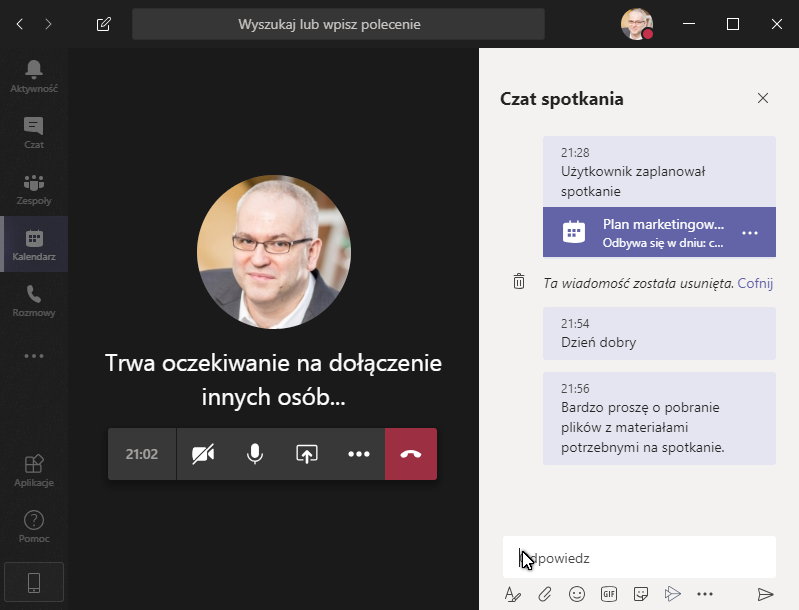Open the sticker picker
799x610 pixels.
pyautogui.click(x=641, y=594)
